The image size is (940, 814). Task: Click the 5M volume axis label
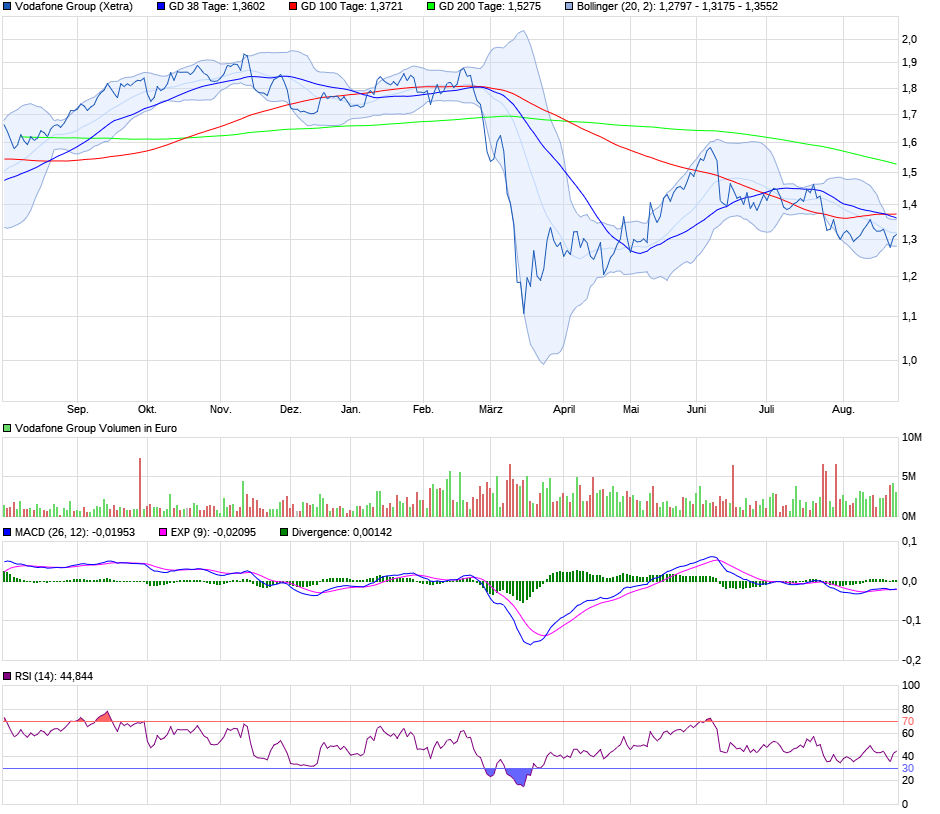[909, 477]
